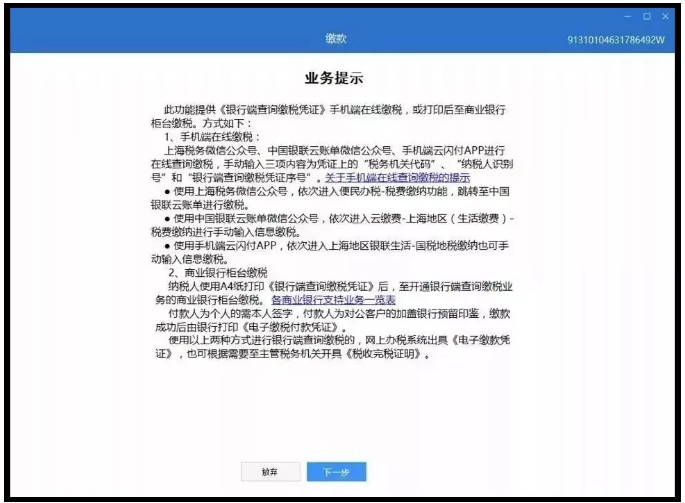Click the 缴款 title in the header
This screenshot has width=685, height=503.
pyautogui.click(x=335, y=38)
